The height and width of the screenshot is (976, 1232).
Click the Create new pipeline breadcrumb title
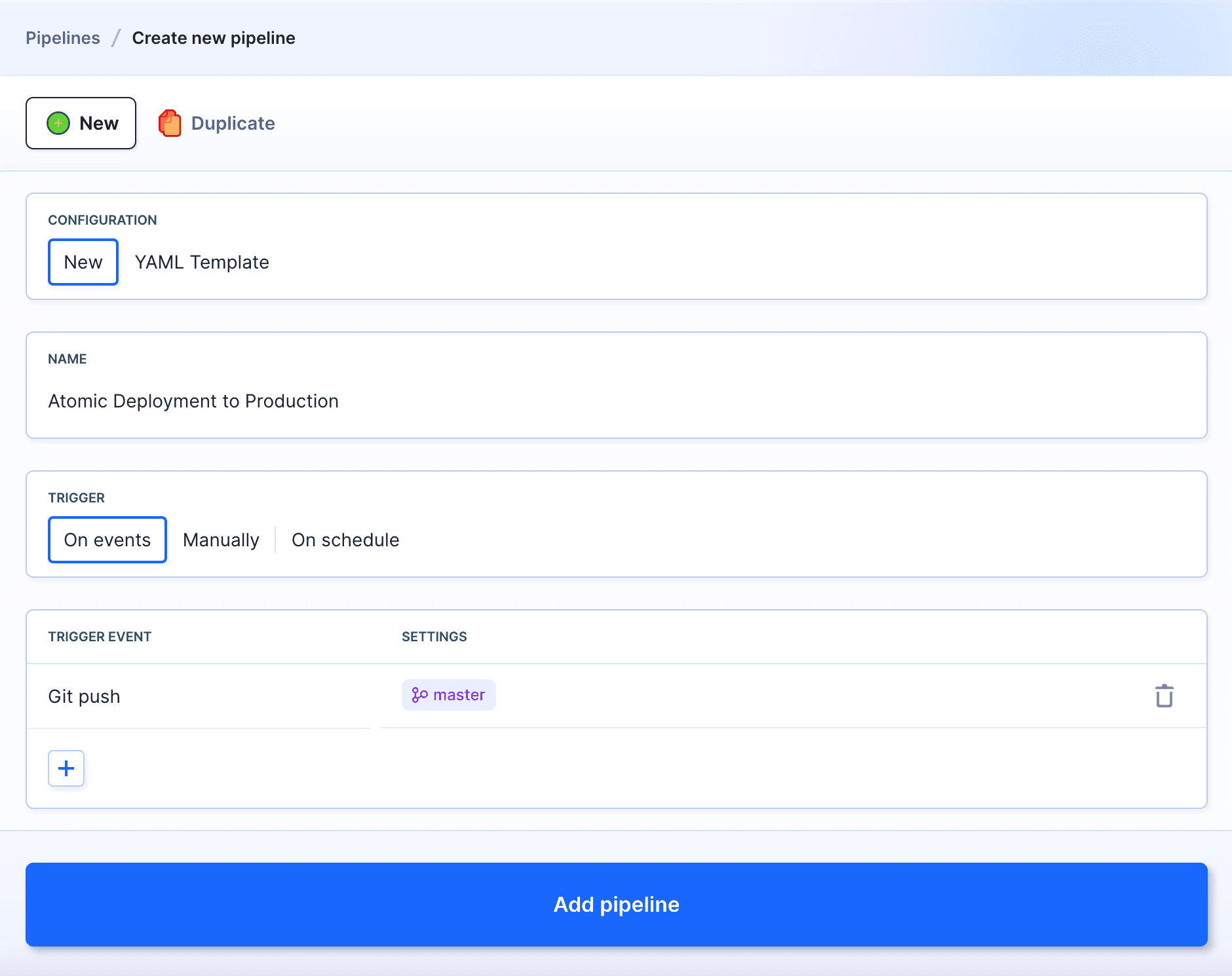tap(214, 38)
